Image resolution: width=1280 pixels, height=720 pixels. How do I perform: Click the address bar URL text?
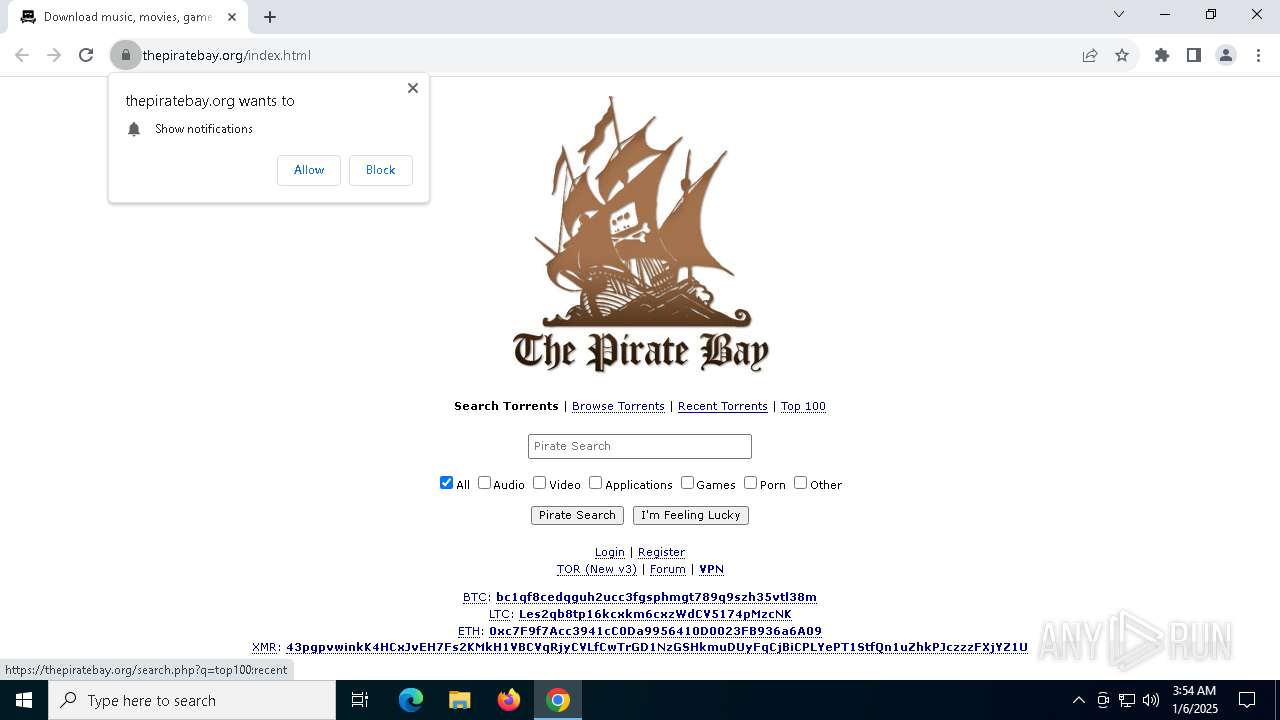[x=227, y=55]
